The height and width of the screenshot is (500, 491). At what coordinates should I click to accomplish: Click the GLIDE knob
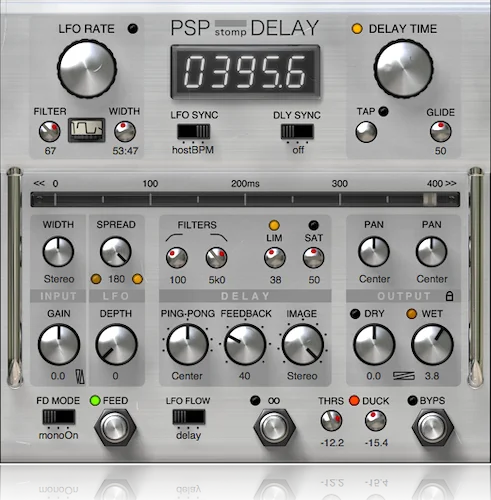tap(441, 132)
